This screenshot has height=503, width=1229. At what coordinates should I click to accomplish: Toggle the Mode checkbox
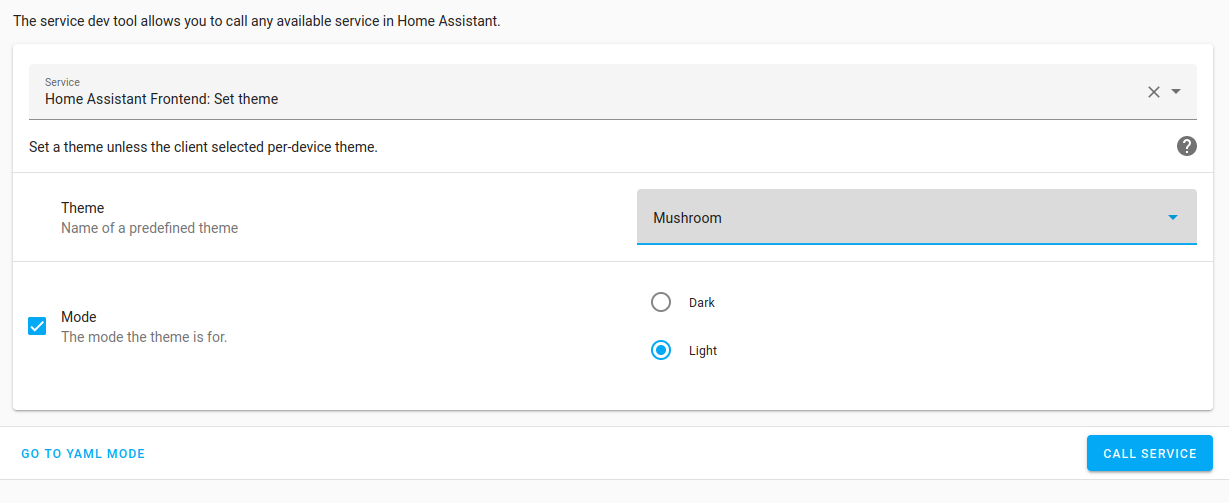(37, 327)
